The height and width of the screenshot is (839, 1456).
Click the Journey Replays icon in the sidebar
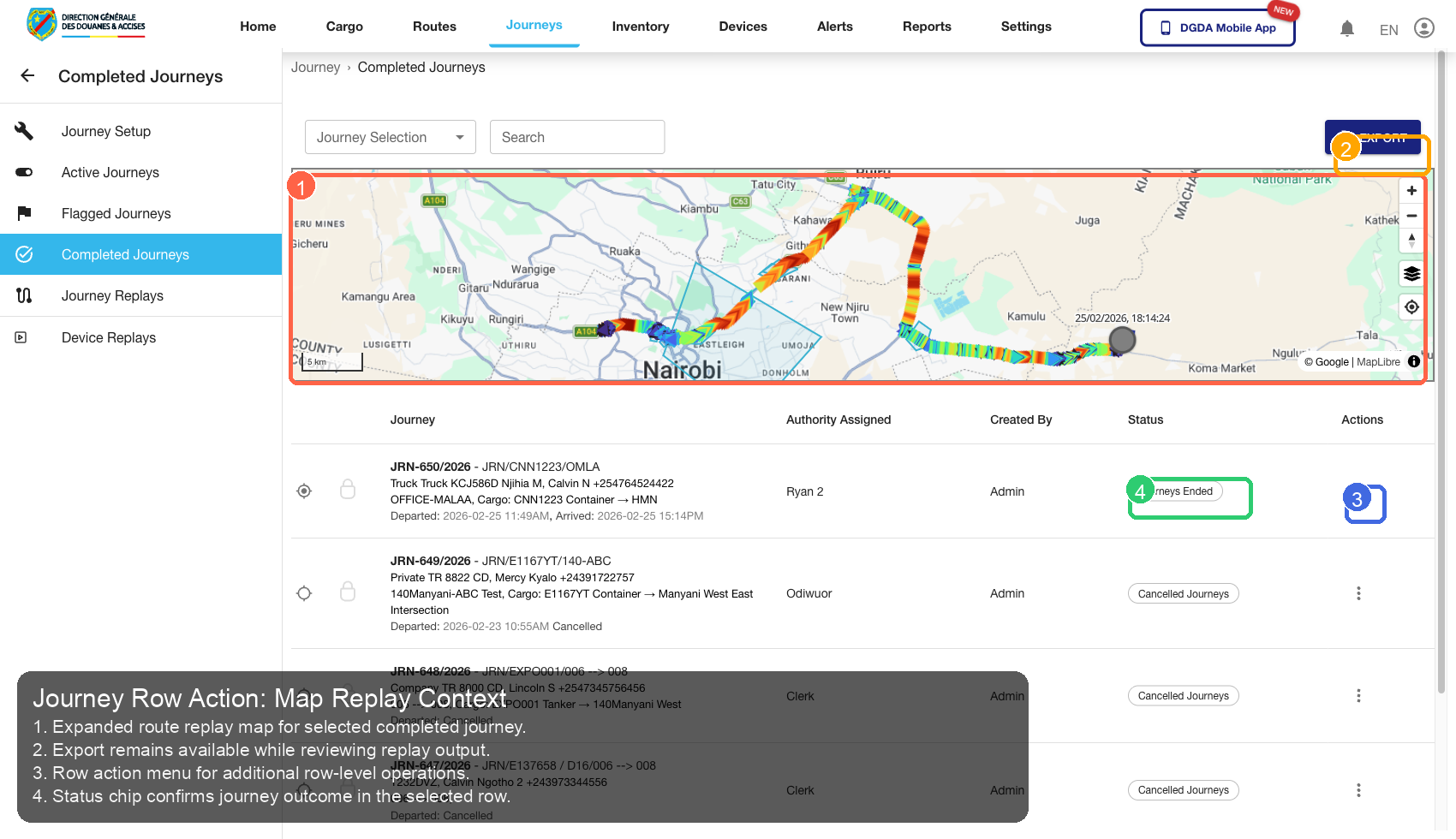point(23,295)
